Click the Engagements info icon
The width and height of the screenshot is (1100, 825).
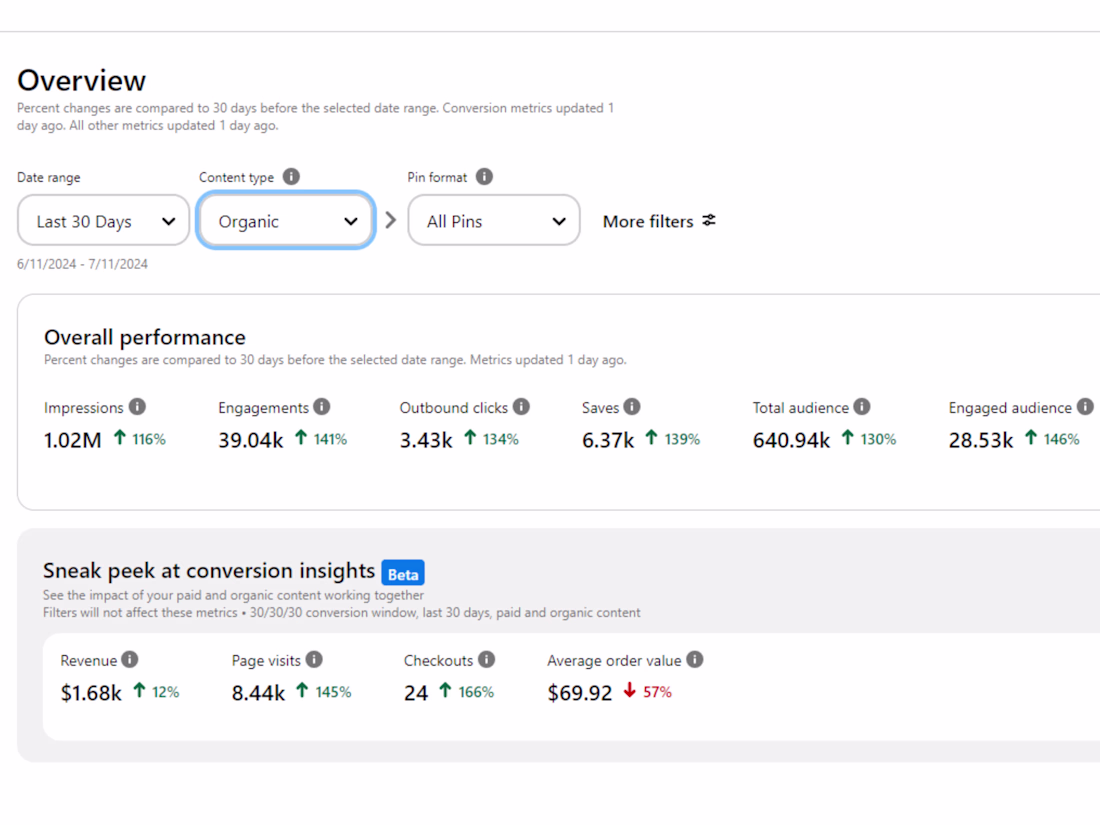click(x=322, y=407)
